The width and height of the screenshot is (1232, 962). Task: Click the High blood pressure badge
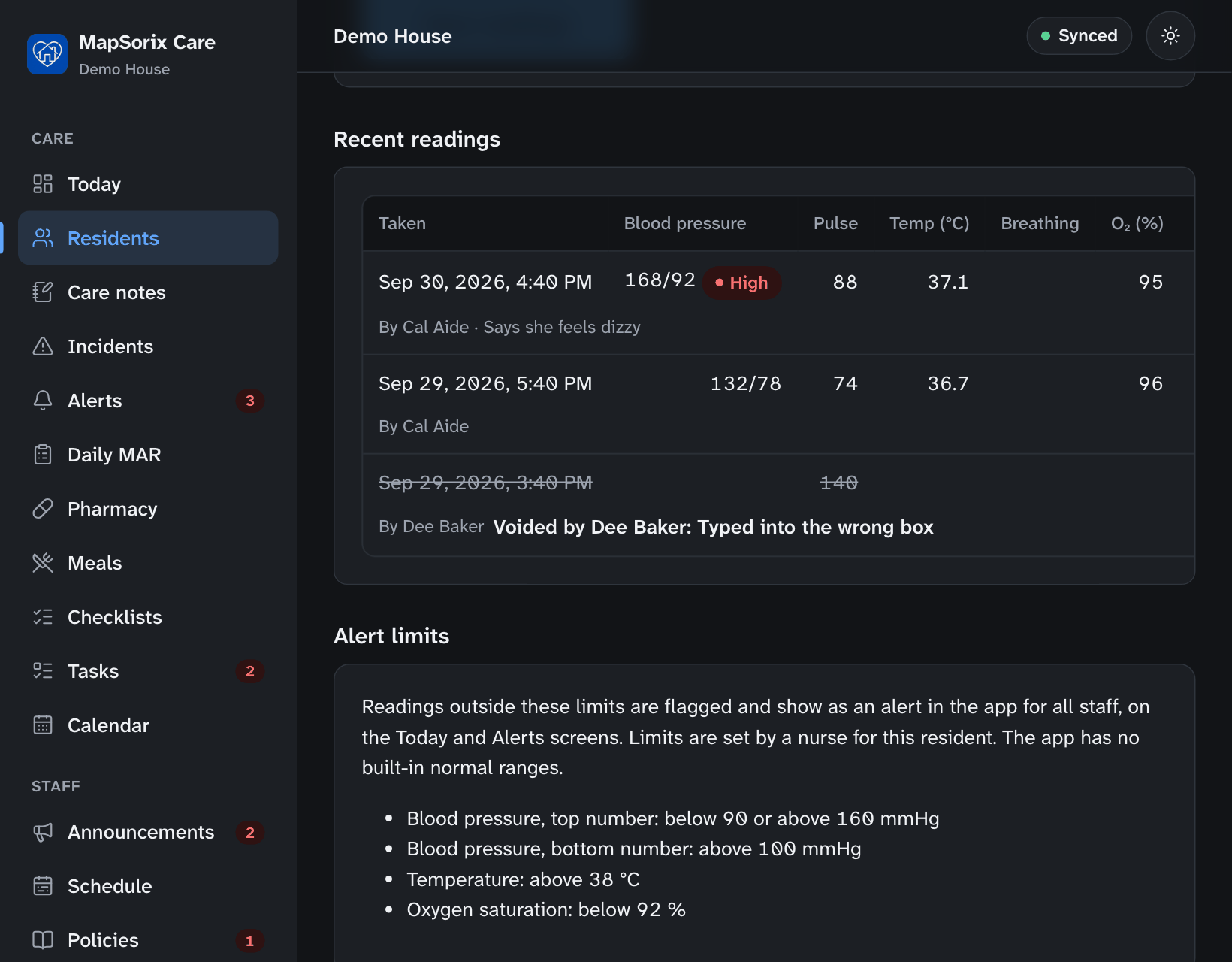point(742,283)
